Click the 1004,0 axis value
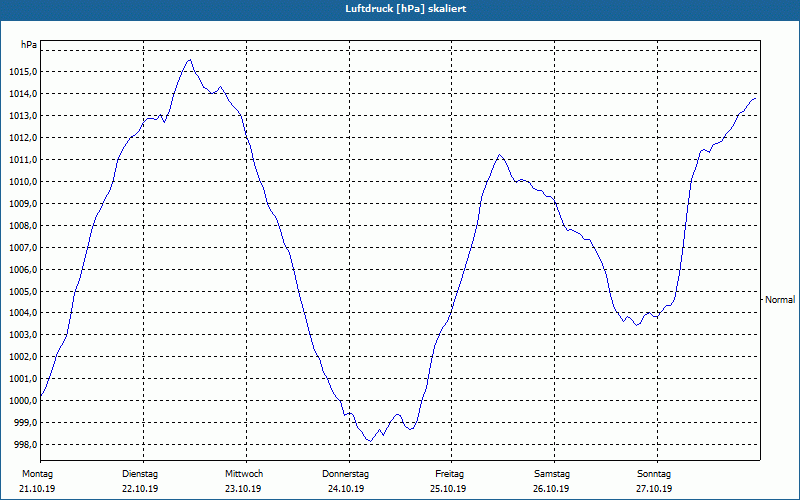Image resolution: width=800 pixels, height=500 pixels. pyautogui.click(x=23, y=313)
